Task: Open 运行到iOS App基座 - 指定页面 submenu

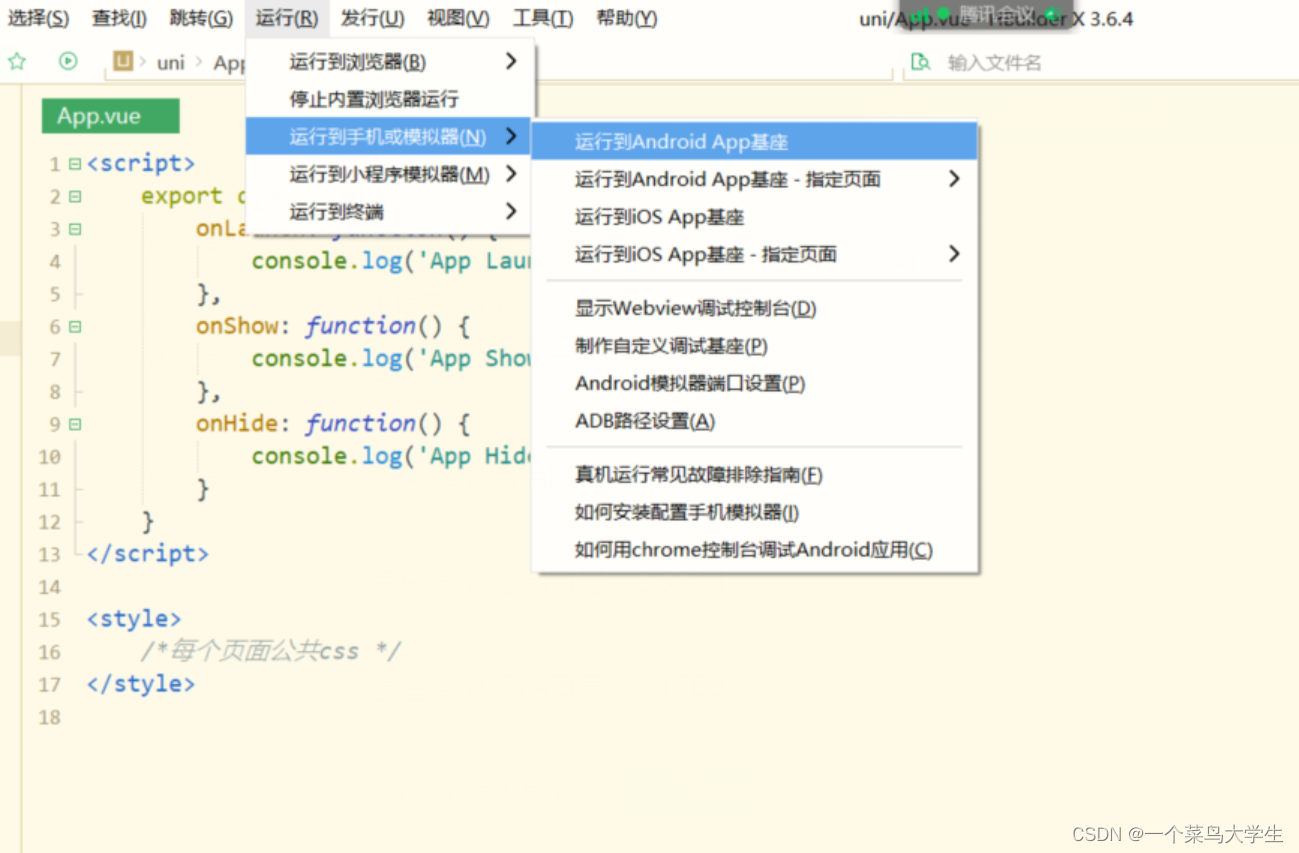Action: pos(755,254)
